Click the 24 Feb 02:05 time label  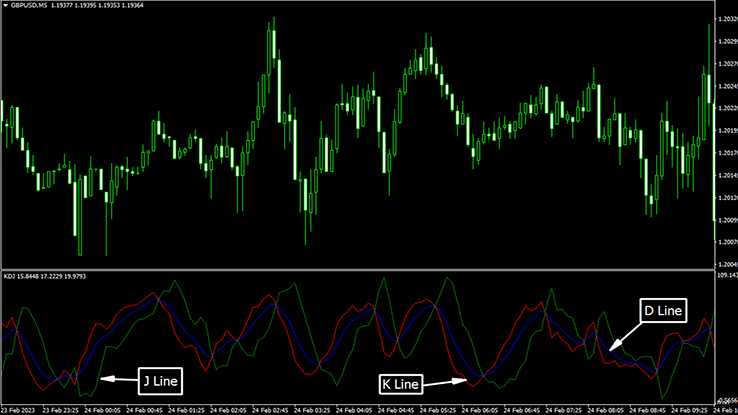(x=228, y=411)
